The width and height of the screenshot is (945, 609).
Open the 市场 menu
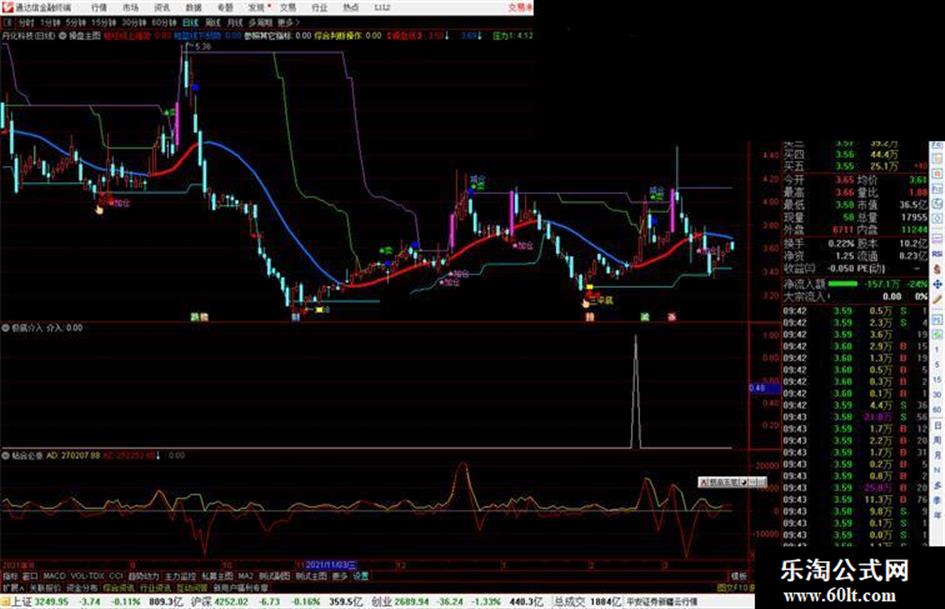tap(130, 7)
